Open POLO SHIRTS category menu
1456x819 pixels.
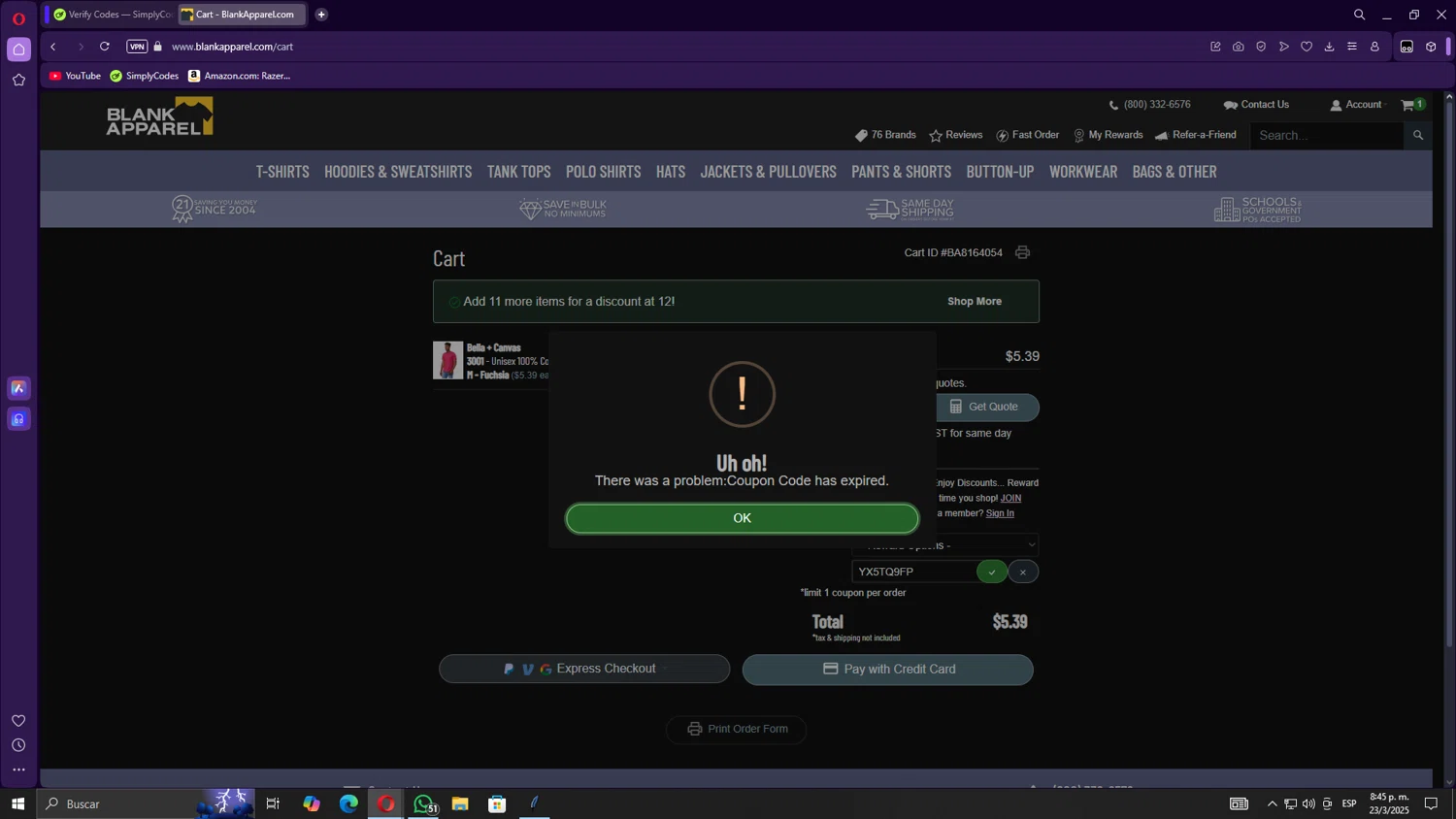point(604,172)
